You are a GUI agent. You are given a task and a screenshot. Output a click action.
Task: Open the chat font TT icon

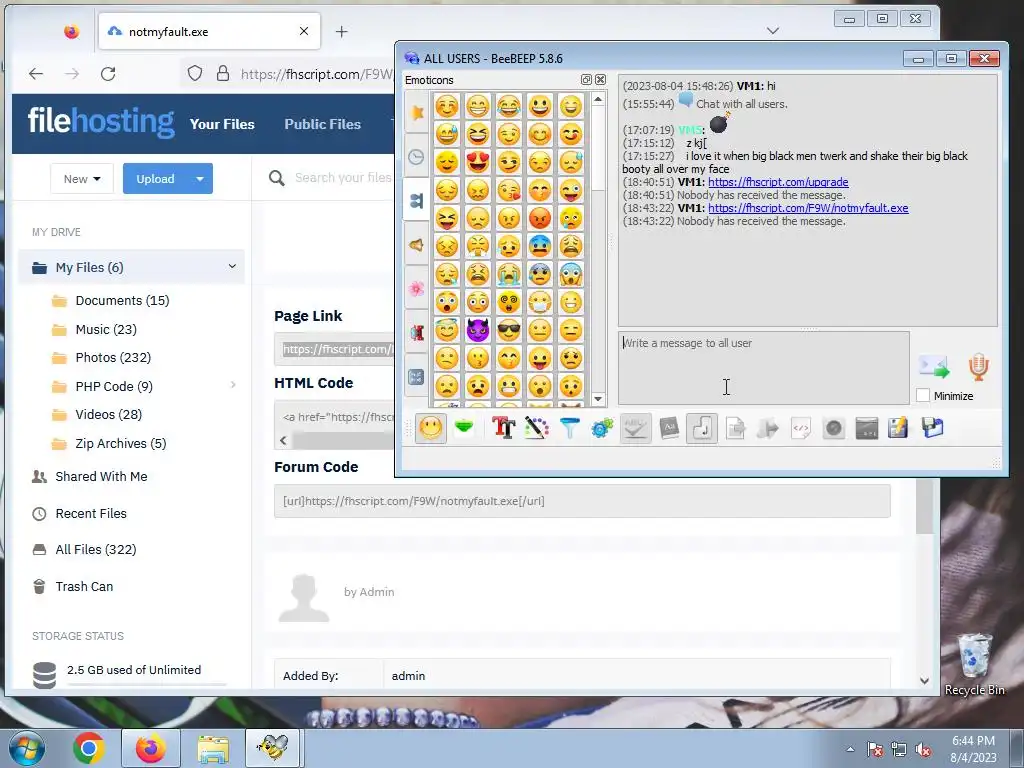tap(504, 428)
